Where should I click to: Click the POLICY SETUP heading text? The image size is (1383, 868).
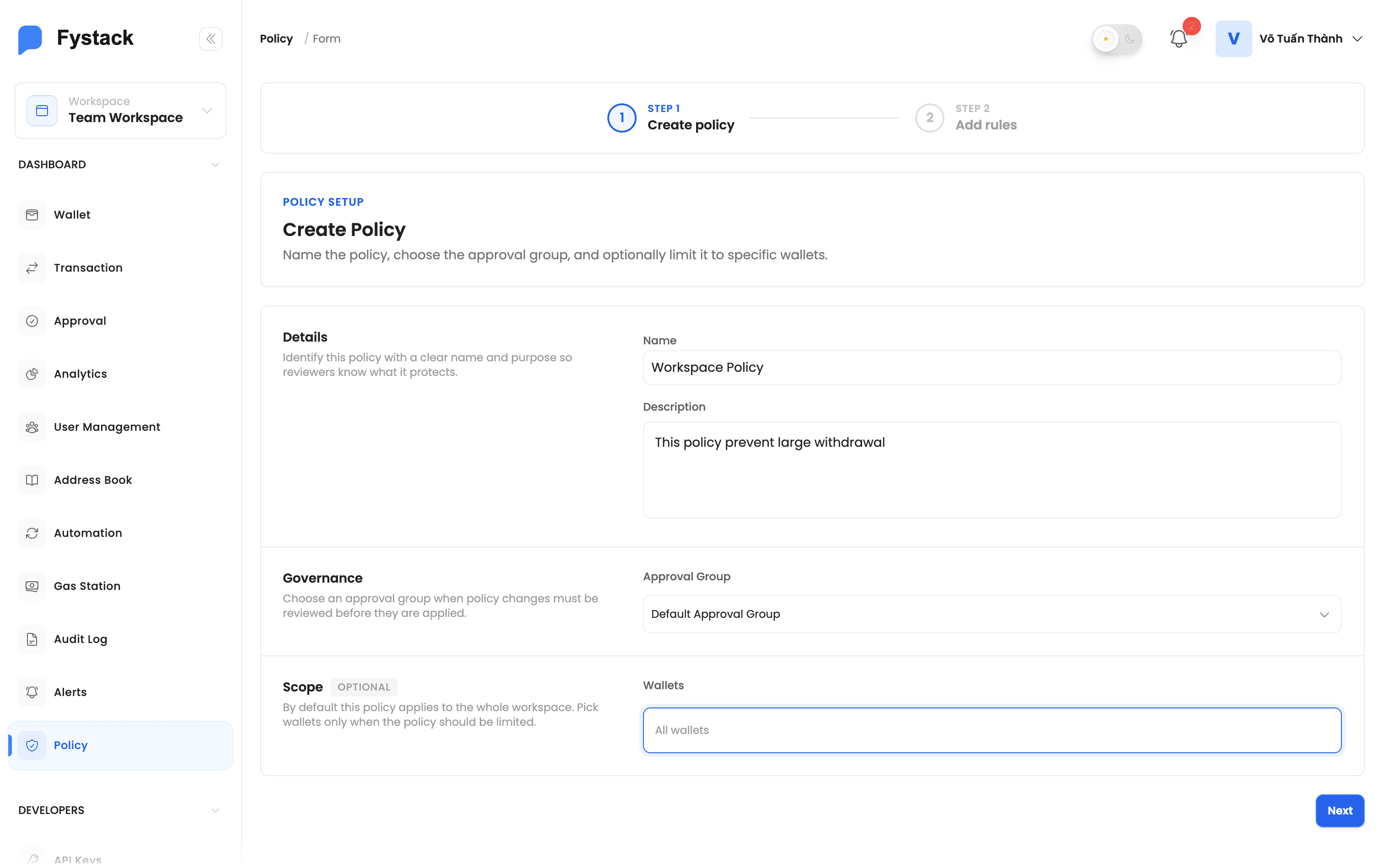pyautogui.click(x=322, y=202)
